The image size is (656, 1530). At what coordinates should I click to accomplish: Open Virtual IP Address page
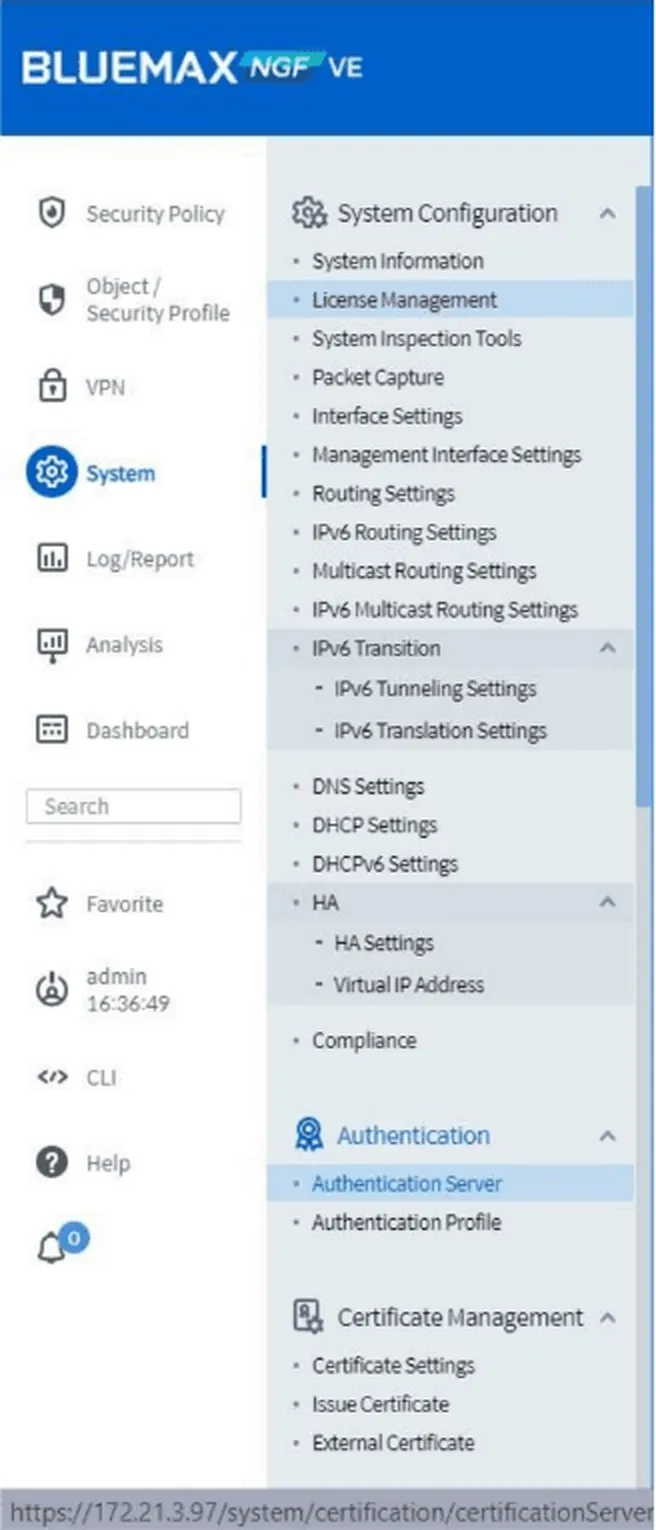click(x=409, y=985)
